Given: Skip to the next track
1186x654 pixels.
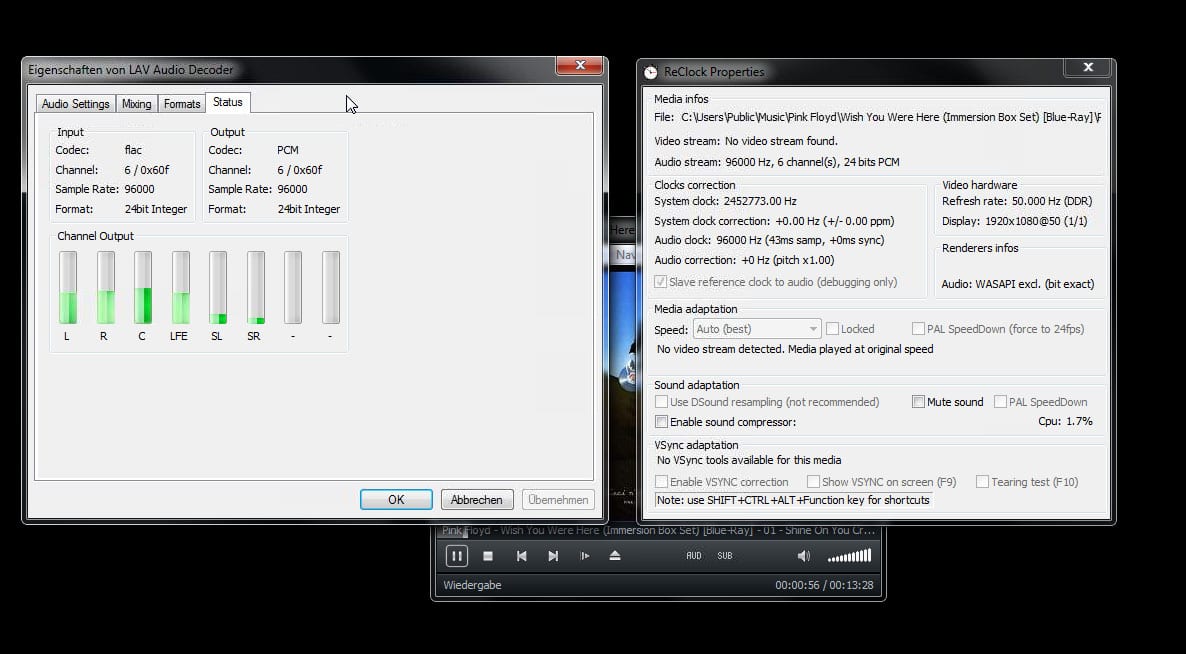Looking at the screenshot, I should (x=553, y=556).
